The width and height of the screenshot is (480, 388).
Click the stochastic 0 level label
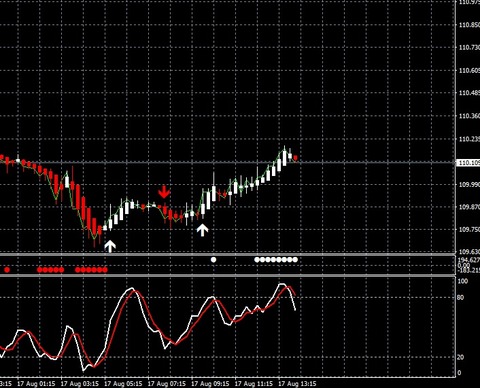point(459,373)
